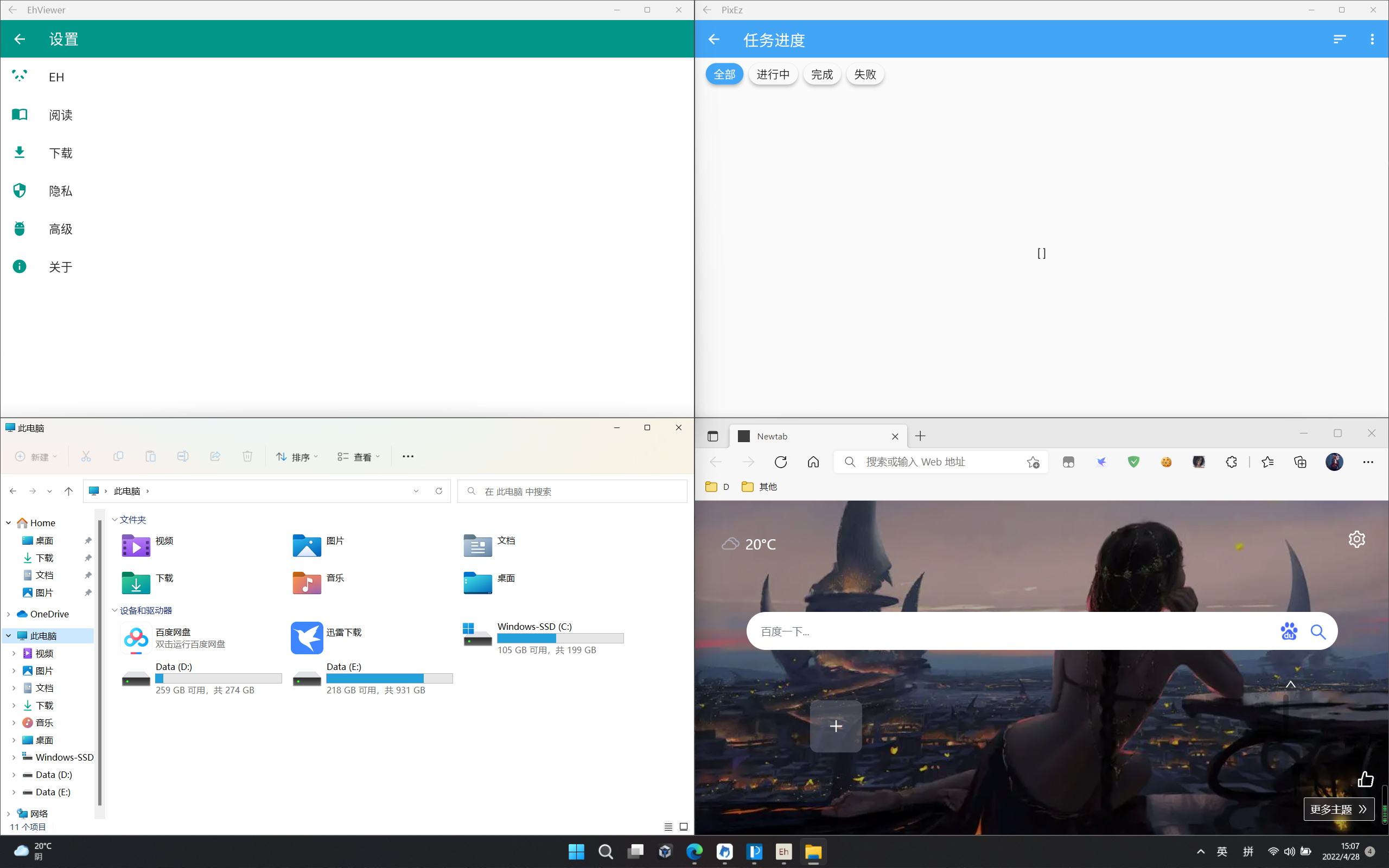Collapse the 此电脑 tree node
The height and width of the screenshot is (868, 1389).
point(9,636)
